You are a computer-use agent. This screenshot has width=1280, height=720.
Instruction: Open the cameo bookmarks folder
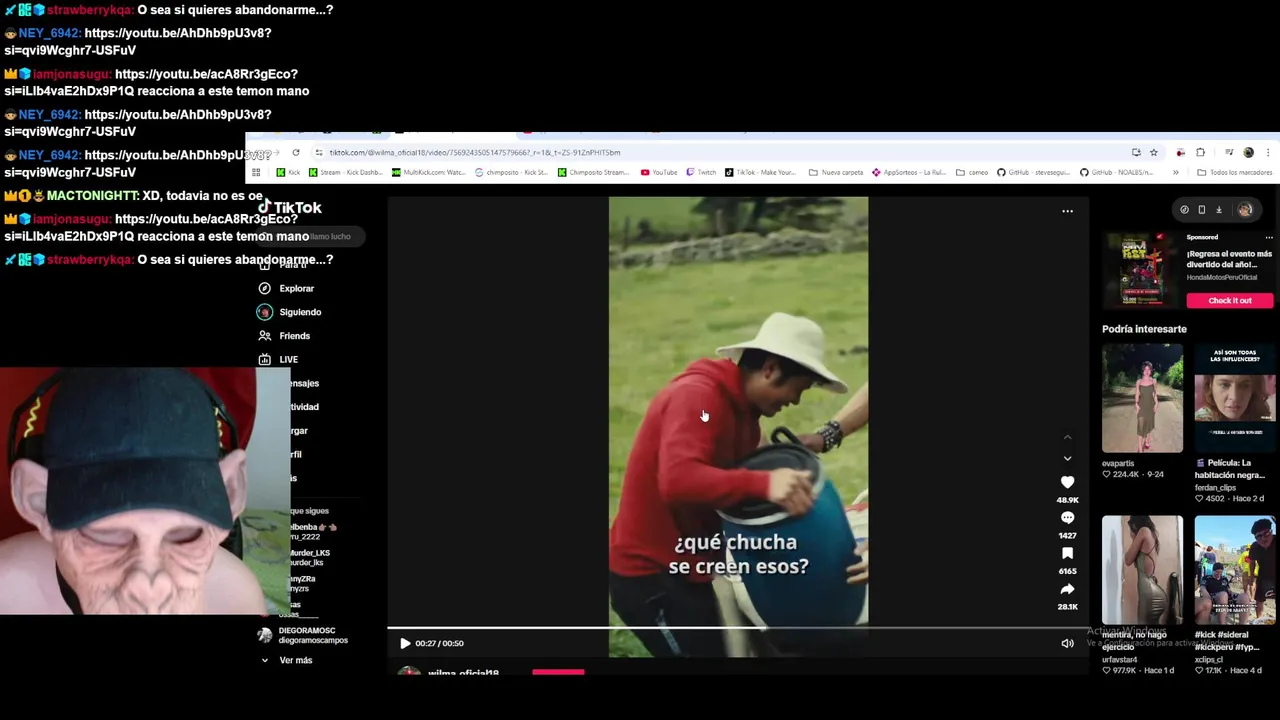972,172
